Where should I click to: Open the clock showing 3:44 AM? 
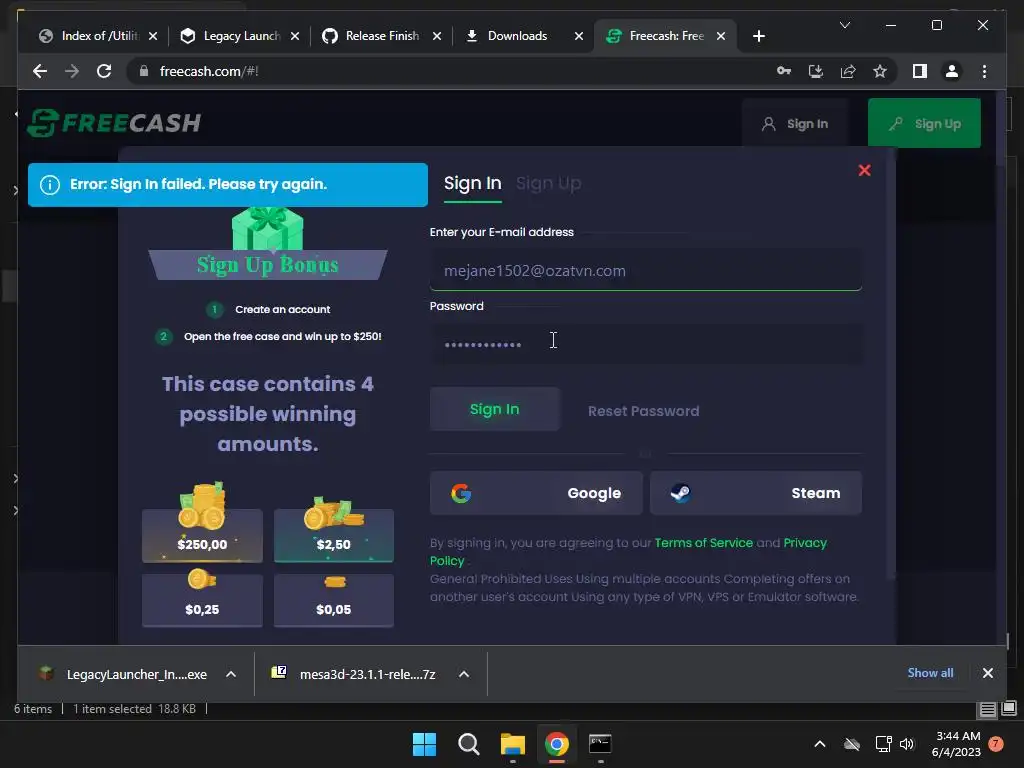[957, 744]
